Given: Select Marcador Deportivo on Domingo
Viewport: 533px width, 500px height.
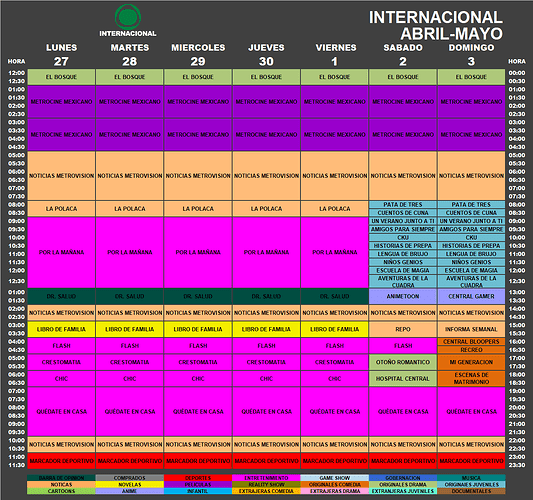Looking at the screenshot, I should [x=471, y=461].
